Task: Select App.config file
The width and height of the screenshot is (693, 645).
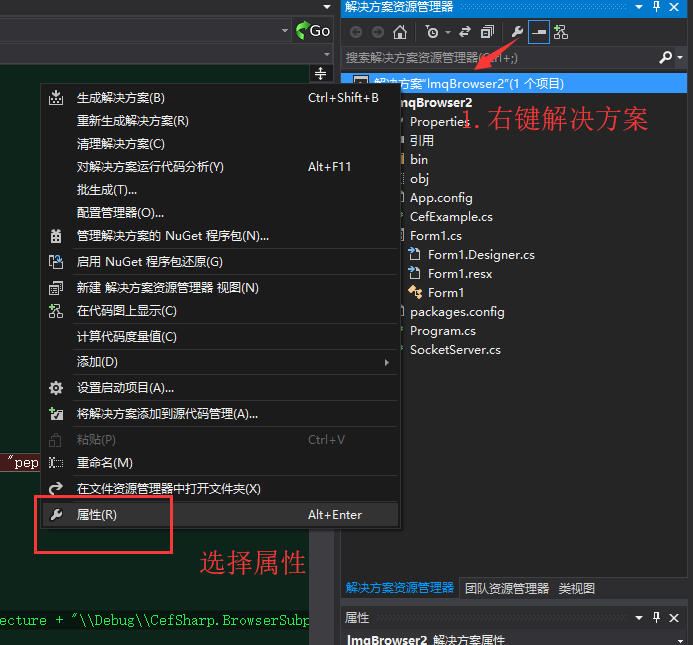Action: [x=441, y=198]
